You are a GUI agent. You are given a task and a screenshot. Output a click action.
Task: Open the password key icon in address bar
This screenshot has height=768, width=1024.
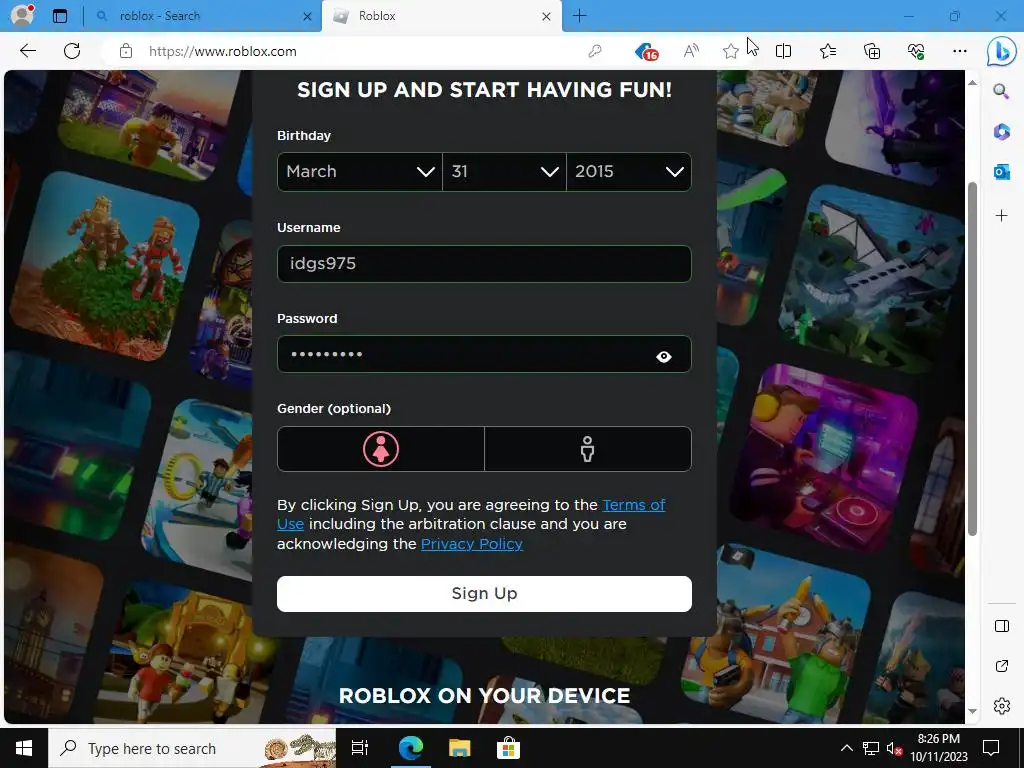[594, 51]
